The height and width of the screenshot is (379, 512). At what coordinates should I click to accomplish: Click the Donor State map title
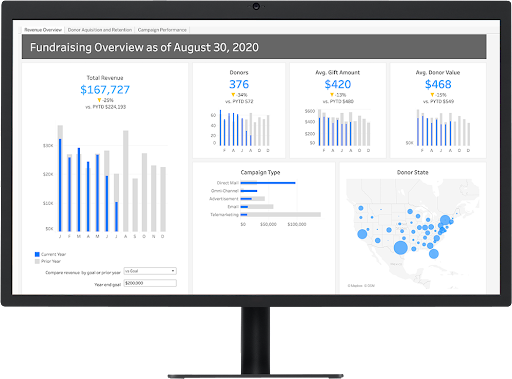[x=412, y=172]
